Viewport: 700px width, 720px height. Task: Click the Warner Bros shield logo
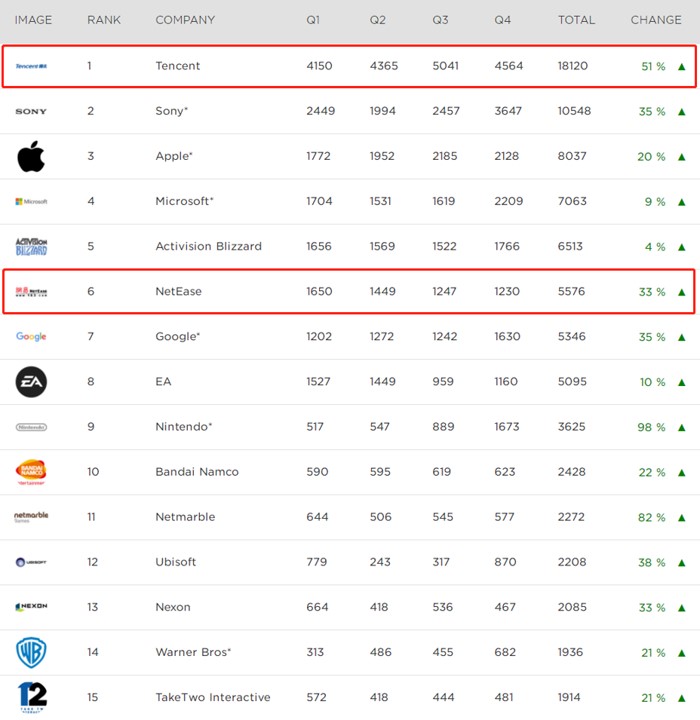[x=31, y=652]
